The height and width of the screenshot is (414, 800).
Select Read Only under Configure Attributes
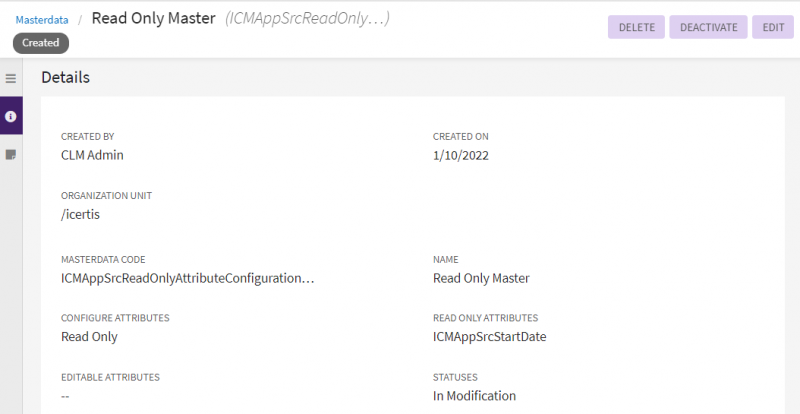(89, 337)
